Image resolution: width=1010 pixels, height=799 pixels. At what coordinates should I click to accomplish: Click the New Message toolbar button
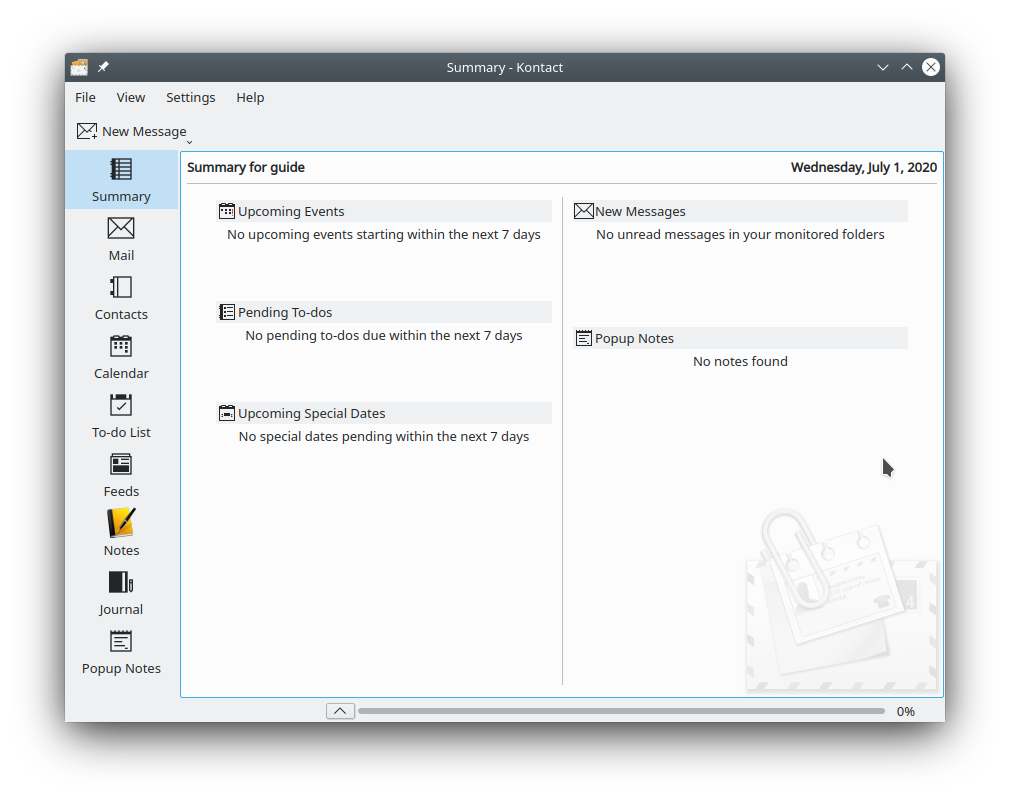(132, 131)
